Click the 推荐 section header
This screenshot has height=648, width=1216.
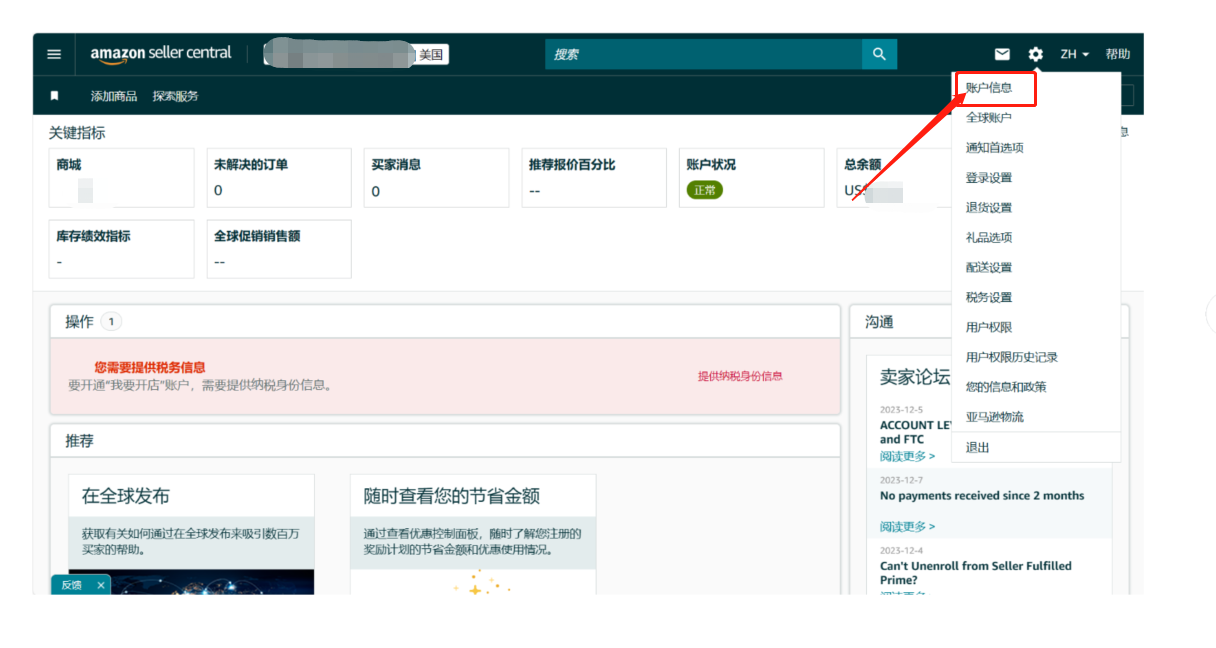(x=80, y=441)
